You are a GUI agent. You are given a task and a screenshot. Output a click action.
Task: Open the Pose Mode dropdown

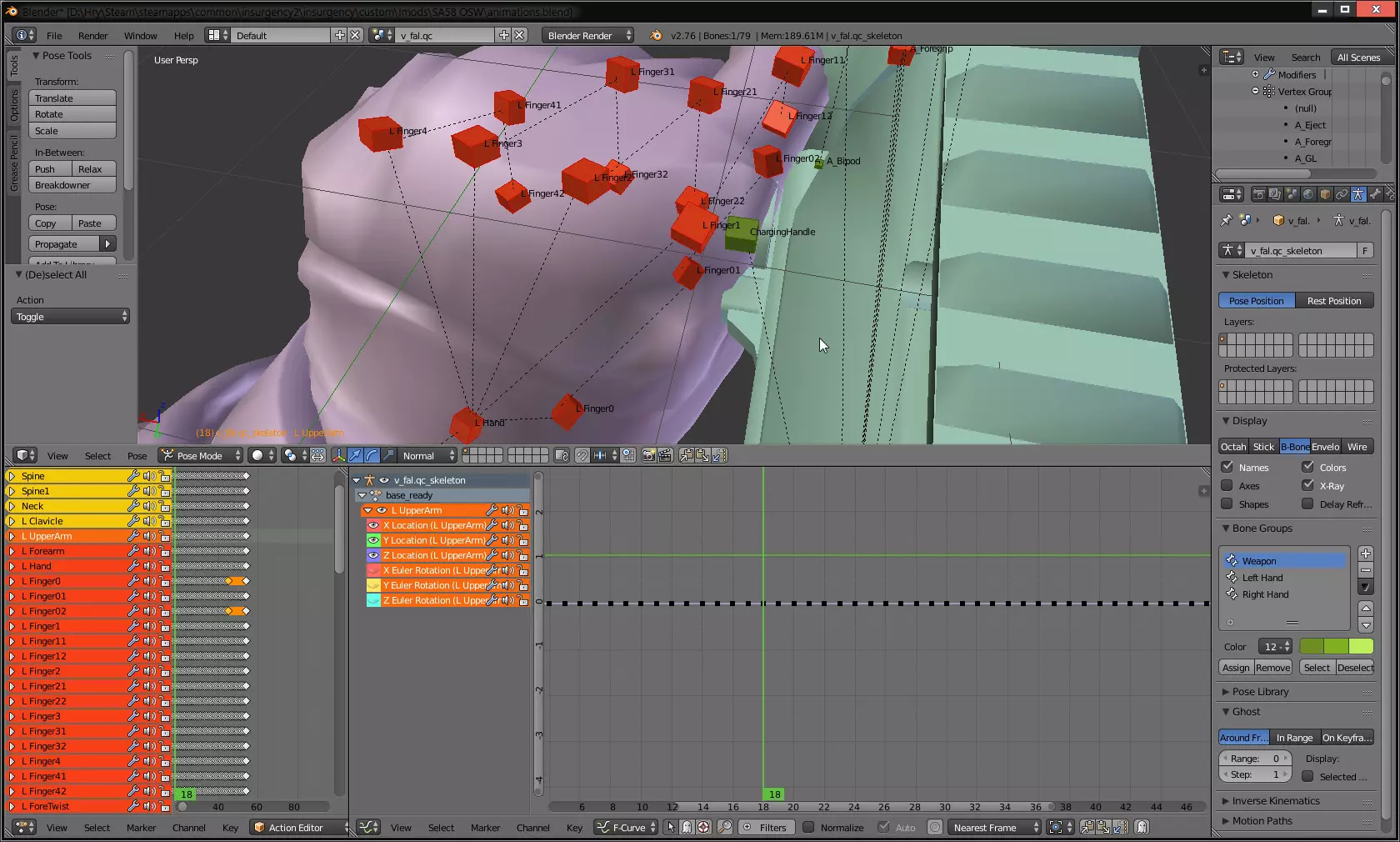(x=202, y=455)
